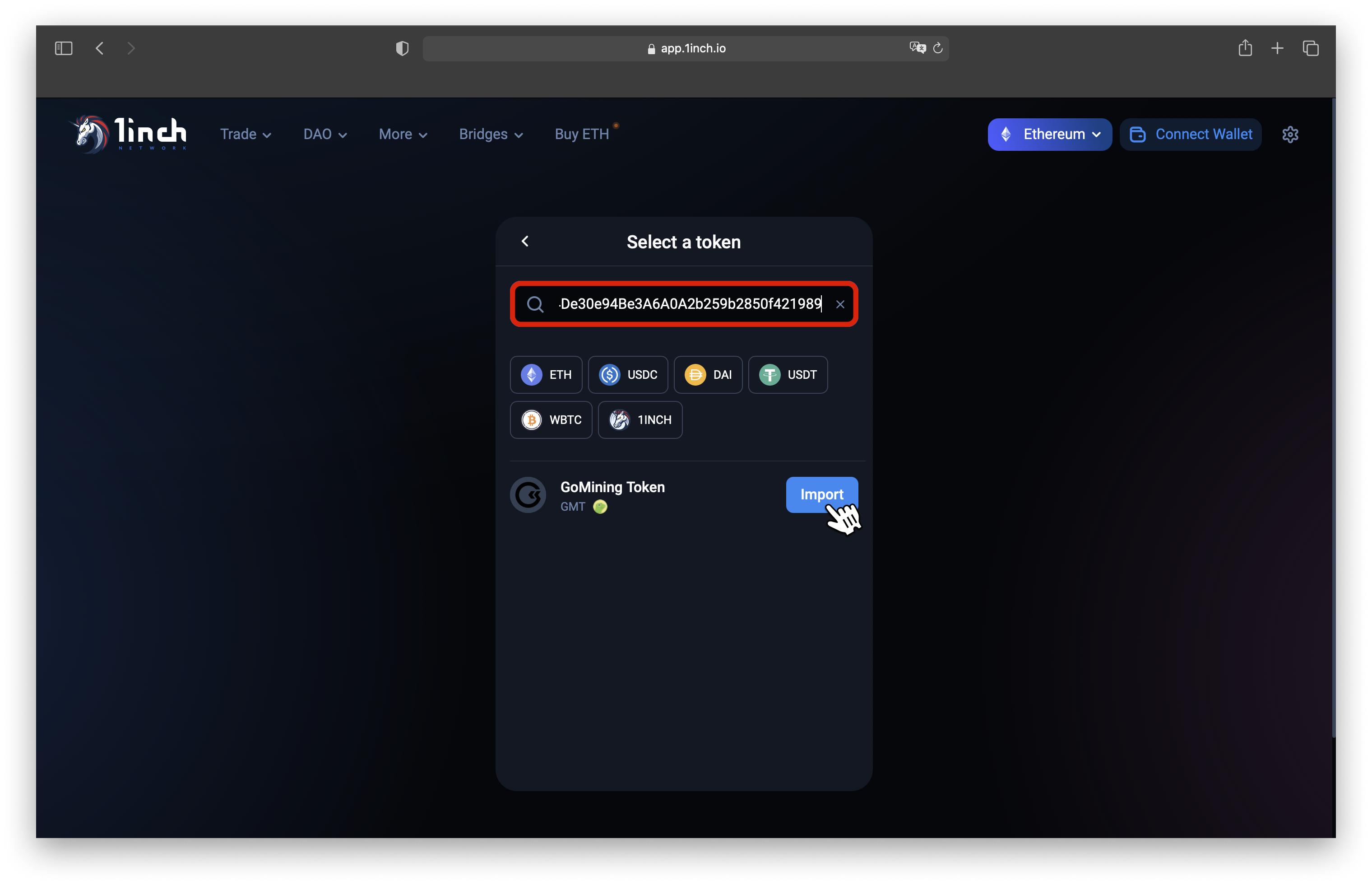Click the "Select a token" heading

[683, 242]
